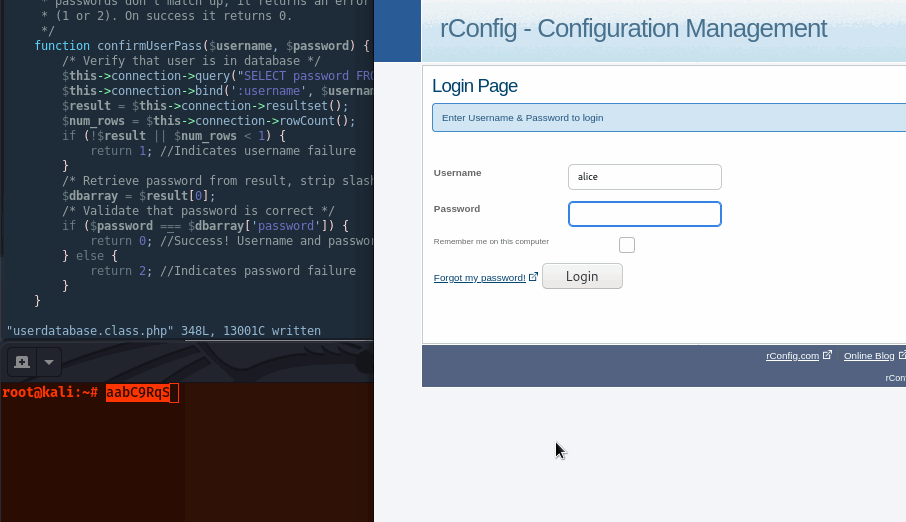Click the new terminal tab icon
This screenshot has width=906, height=522.
click(22, 362)
